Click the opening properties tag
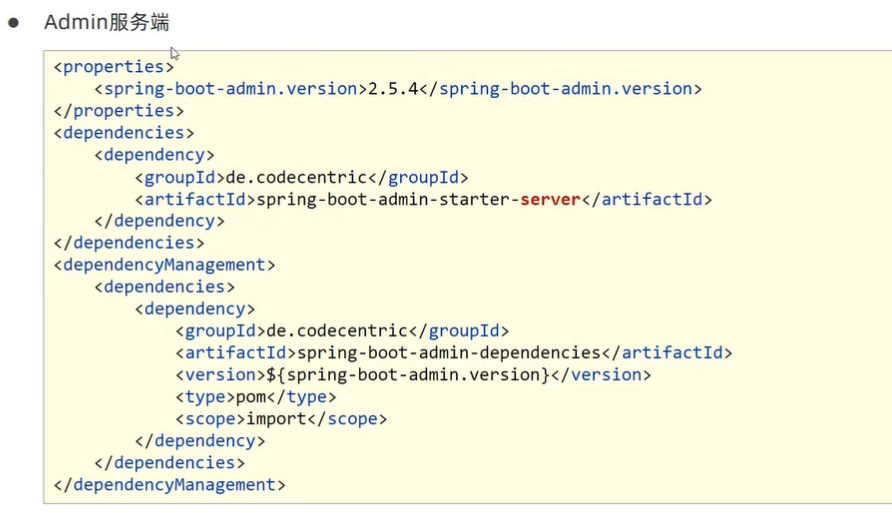 114,67
